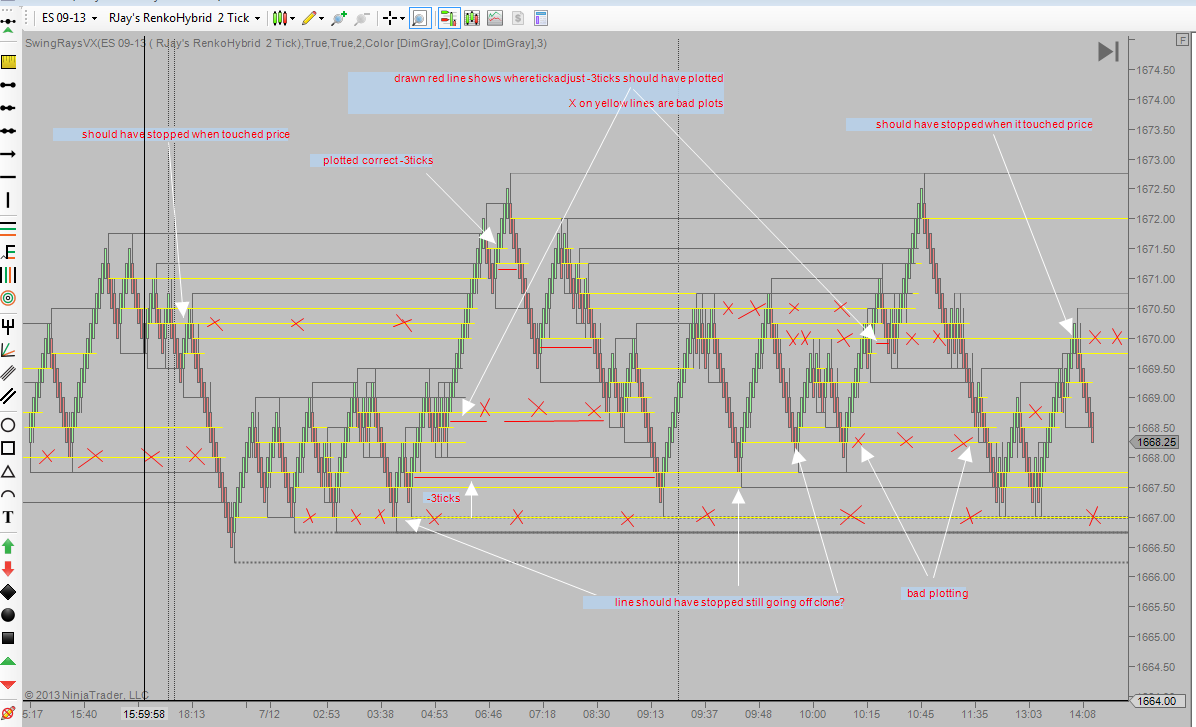Select the Text annotation tool
This screenshot has height=727, width=1196.
(x=8, y=517)
